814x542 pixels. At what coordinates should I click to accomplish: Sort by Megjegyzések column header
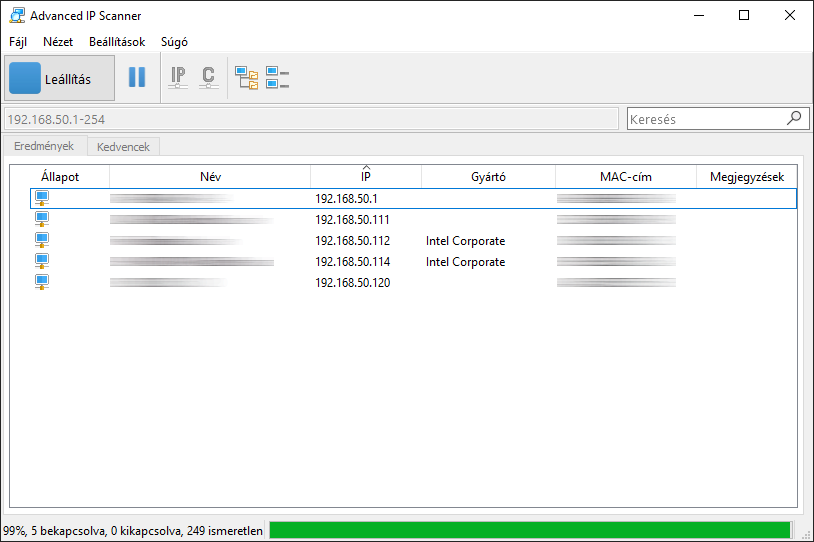click(x=747, y=177)
